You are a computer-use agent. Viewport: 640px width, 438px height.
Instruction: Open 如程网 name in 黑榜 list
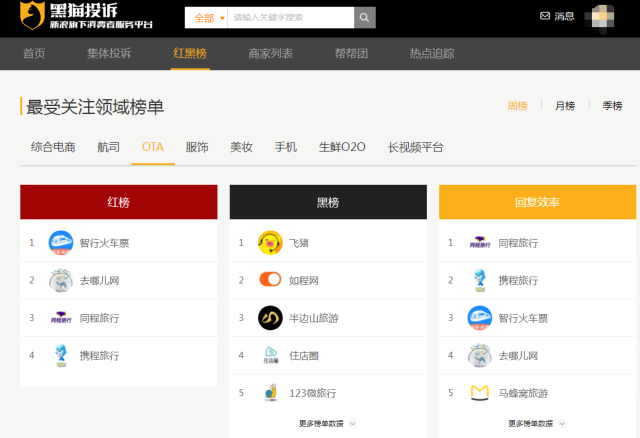pyautogui.click(x=304, y=280)
